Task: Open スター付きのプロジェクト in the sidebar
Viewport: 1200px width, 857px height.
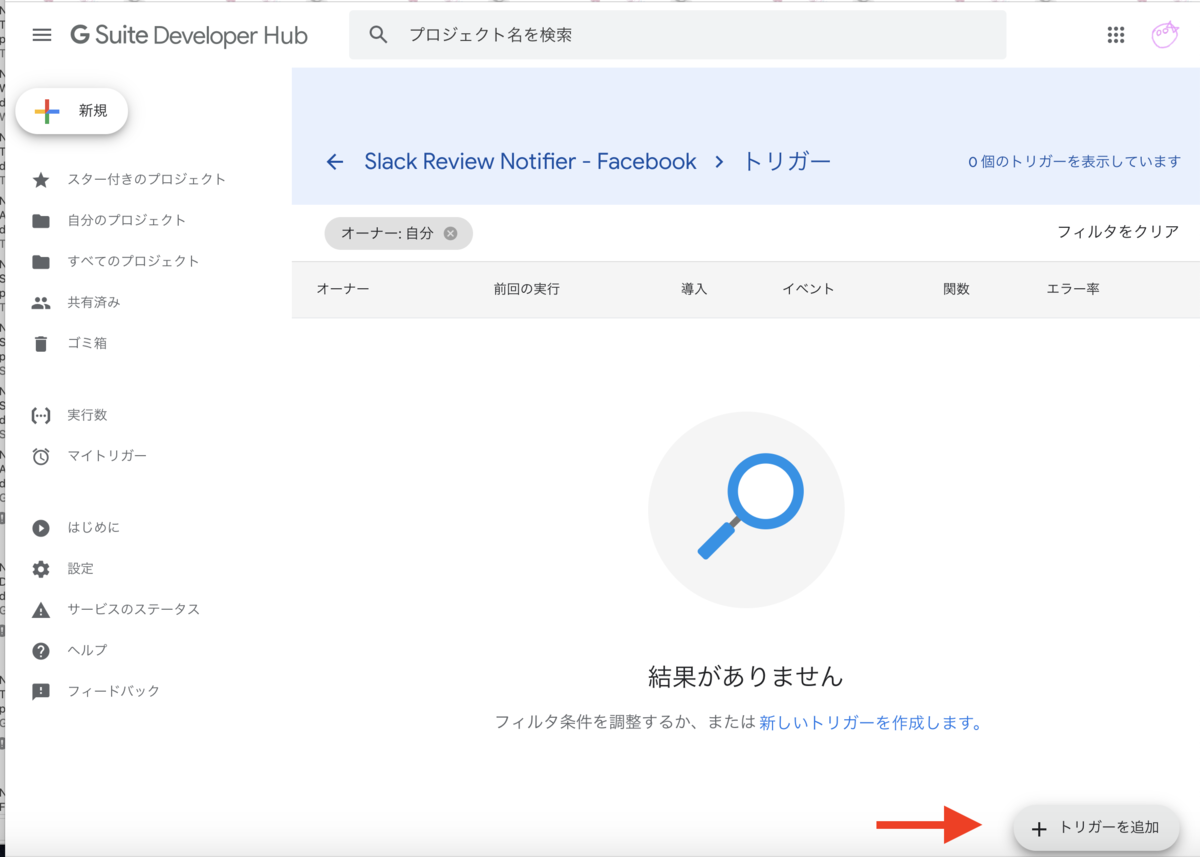Action: point(147,180)
